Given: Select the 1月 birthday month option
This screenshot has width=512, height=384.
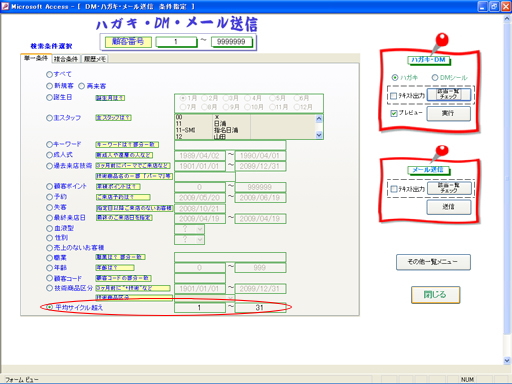Looking at the screenshot, I should (183, 98).
